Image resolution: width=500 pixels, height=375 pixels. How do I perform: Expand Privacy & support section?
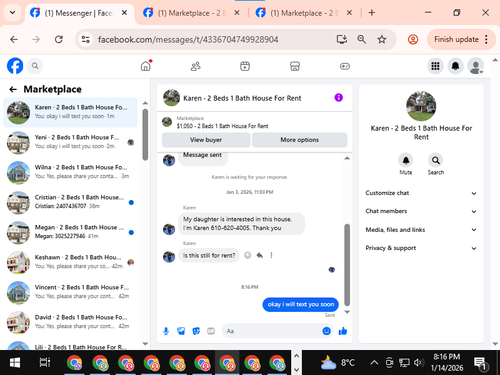point(421,248)
